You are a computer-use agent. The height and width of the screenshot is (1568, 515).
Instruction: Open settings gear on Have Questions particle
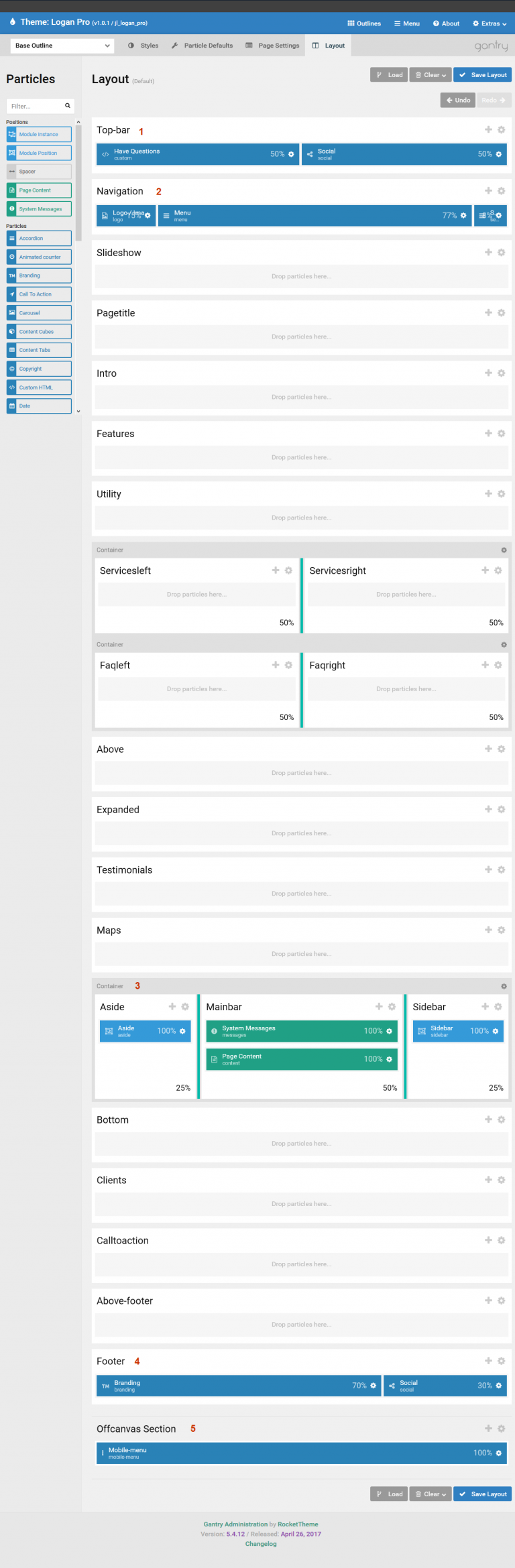click(291, 154)
